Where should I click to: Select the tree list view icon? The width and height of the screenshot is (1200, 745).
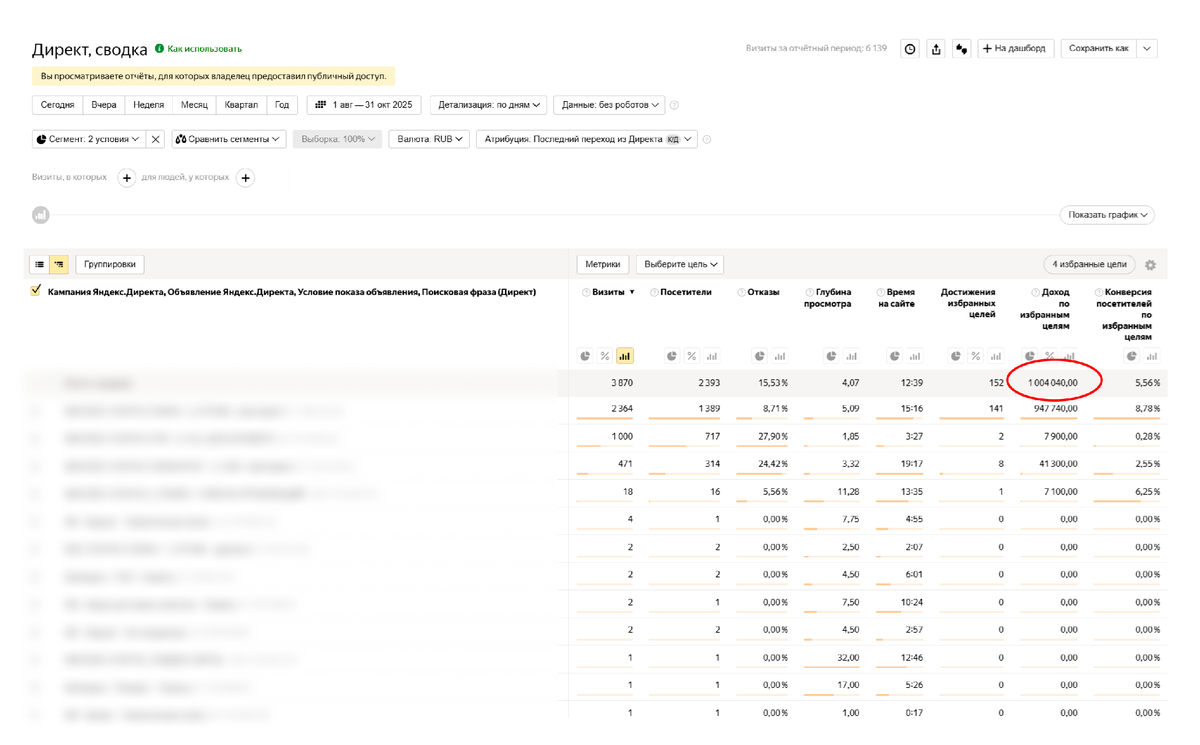pos(59,264)
